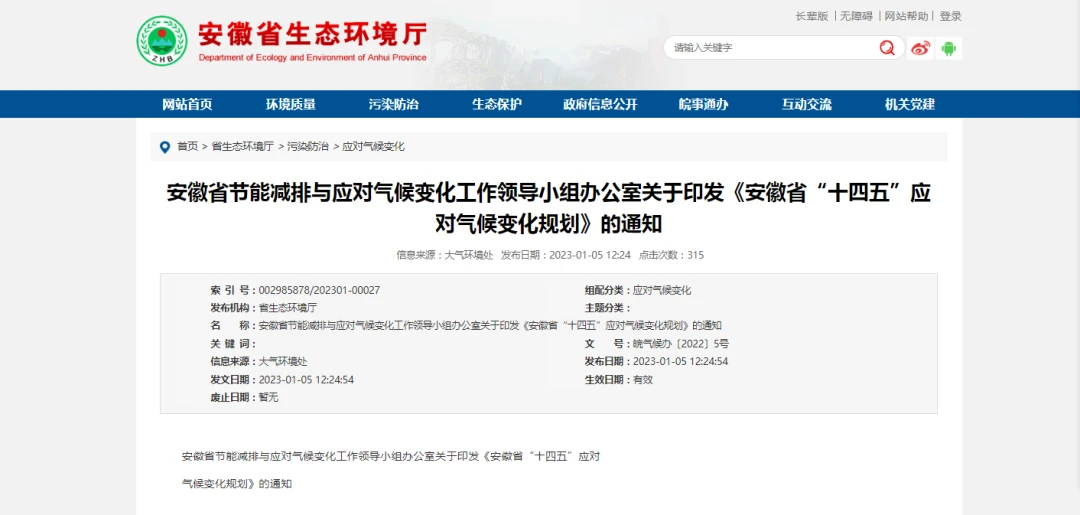Viewport: 1080px width, 515px height.
Task: Go to 机关党建 in the navigation bar
Action: [x=910, y=104]
